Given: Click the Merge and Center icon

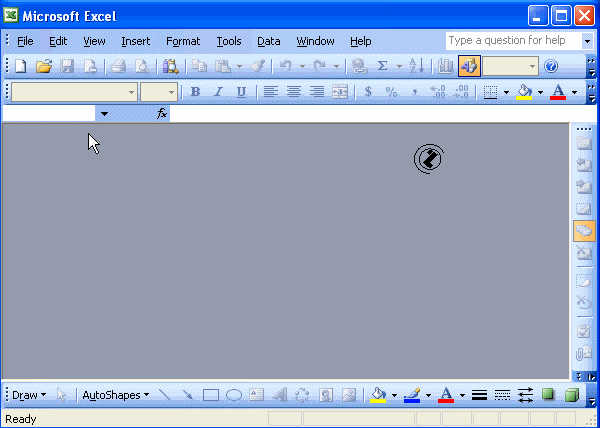Looking at the screenshot, I should (x=340, y=92).
